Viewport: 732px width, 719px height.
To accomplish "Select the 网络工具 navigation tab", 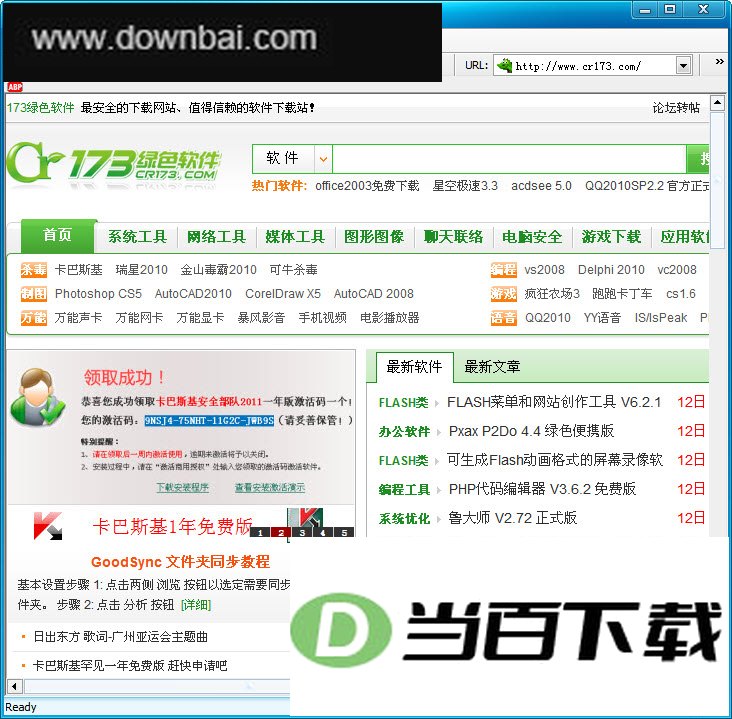I will pos(216,237).
